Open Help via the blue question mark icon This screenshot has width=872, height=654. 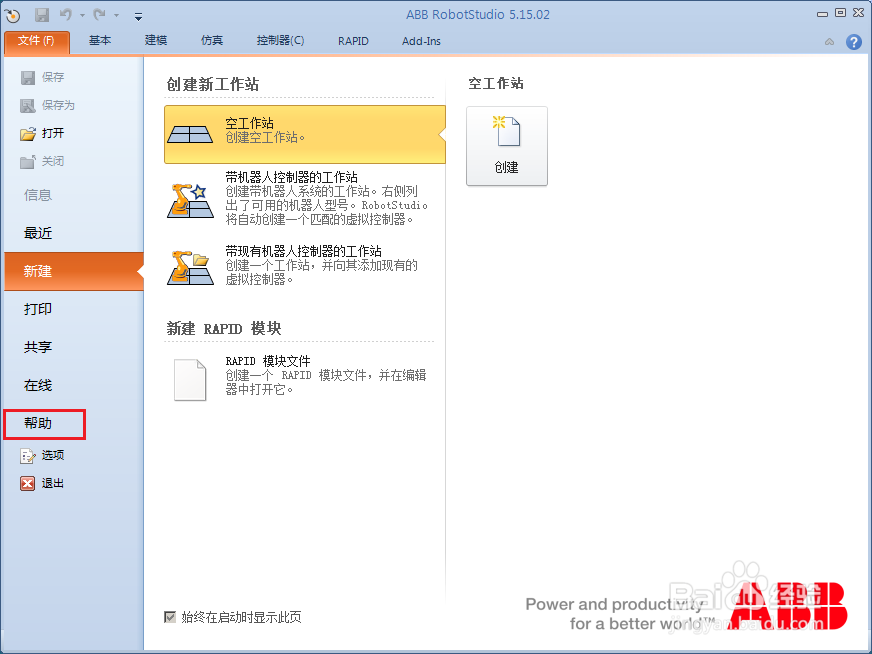coord(854,42)
